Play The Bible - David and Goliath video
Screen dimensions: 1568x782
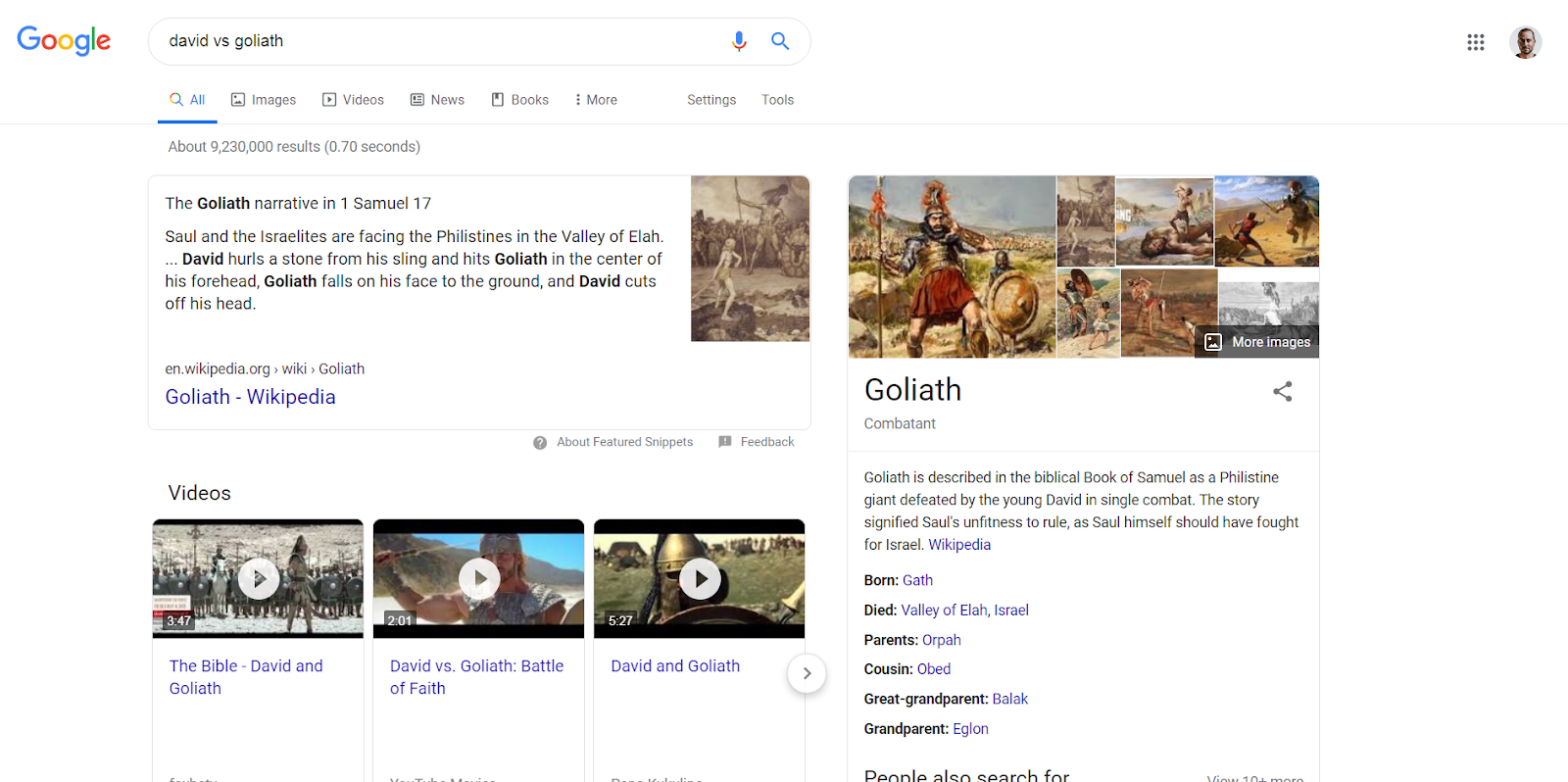click(x=259, y=579)
